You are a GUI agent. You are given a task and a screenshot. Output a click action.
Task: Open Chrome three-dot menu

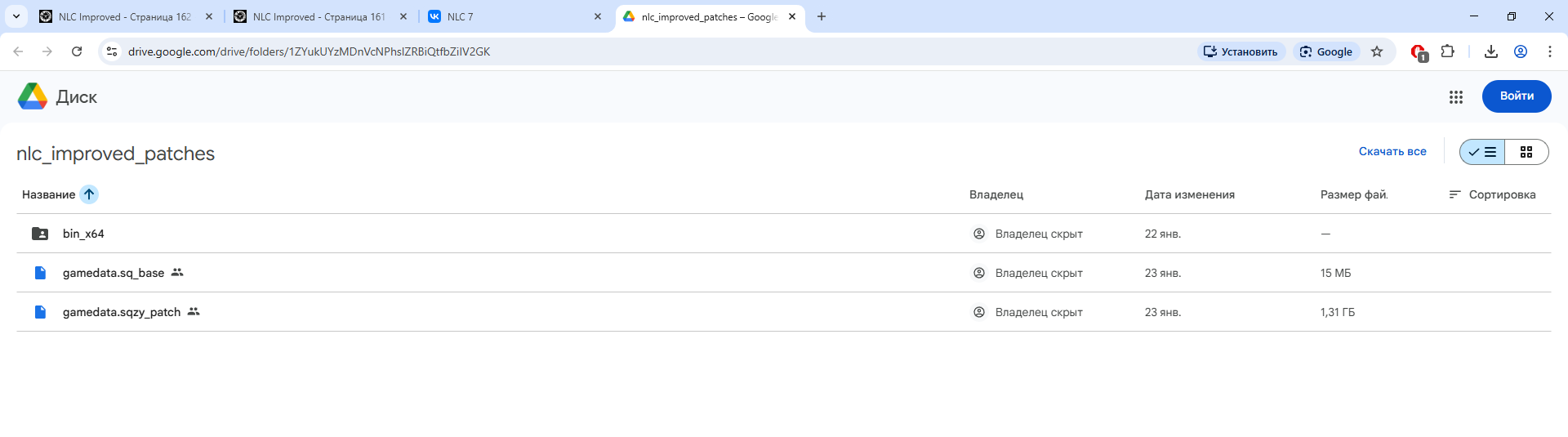[1549, 51]
